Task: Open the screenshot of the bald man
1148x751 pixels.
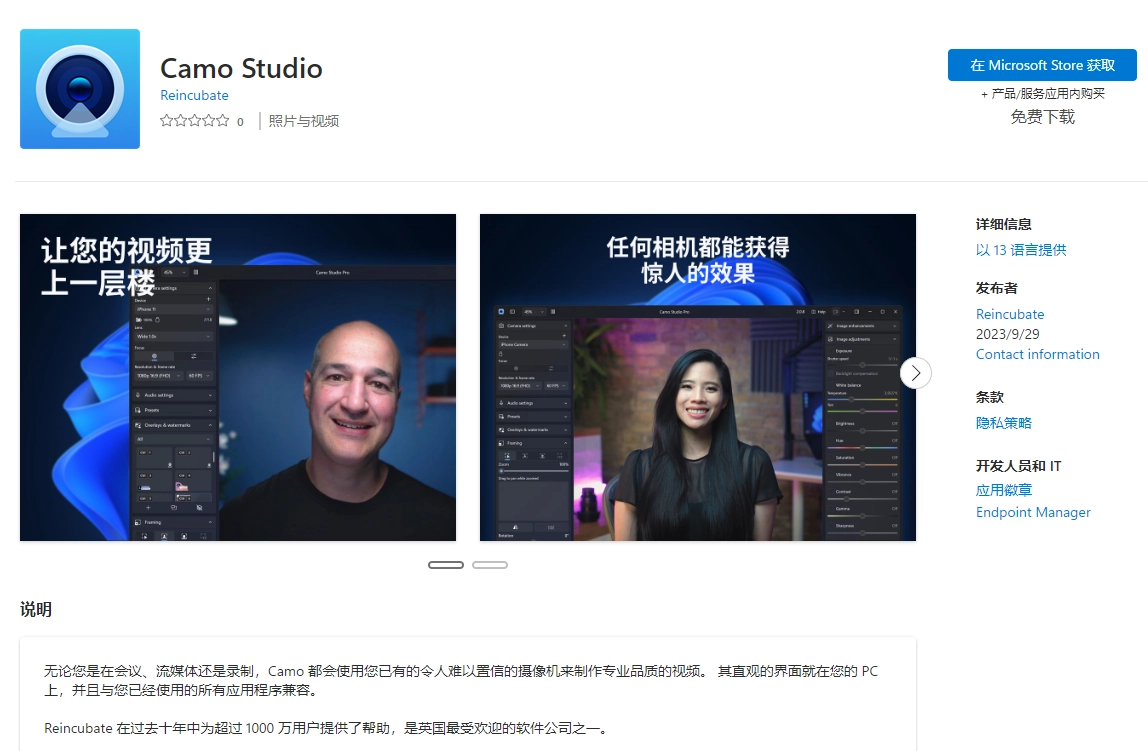Action: pyautogui.click(x=238, y=378)
